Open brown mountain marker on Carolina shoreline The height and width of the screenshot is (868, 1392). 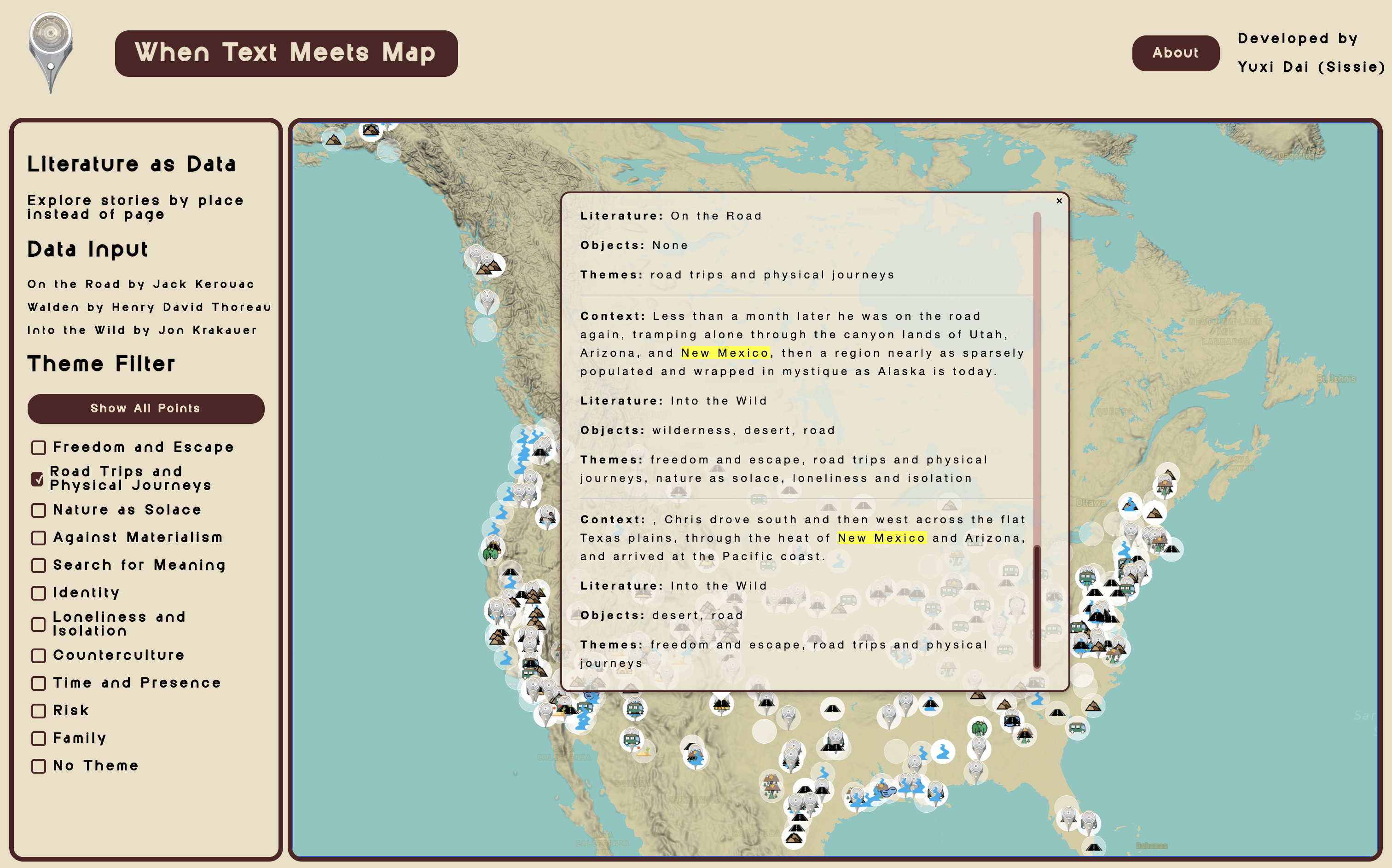point(1093,706)
